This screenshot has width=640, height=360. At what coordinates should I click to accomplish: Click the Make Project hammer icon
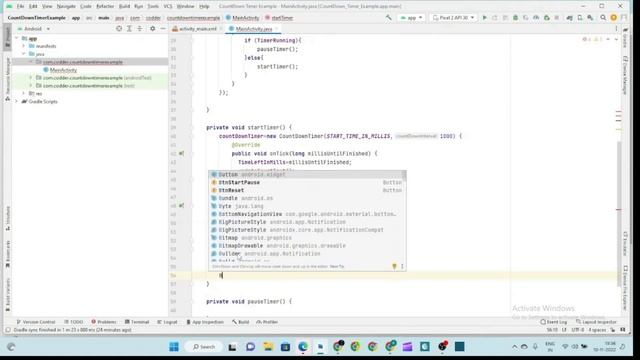click(x=389, y=18)
